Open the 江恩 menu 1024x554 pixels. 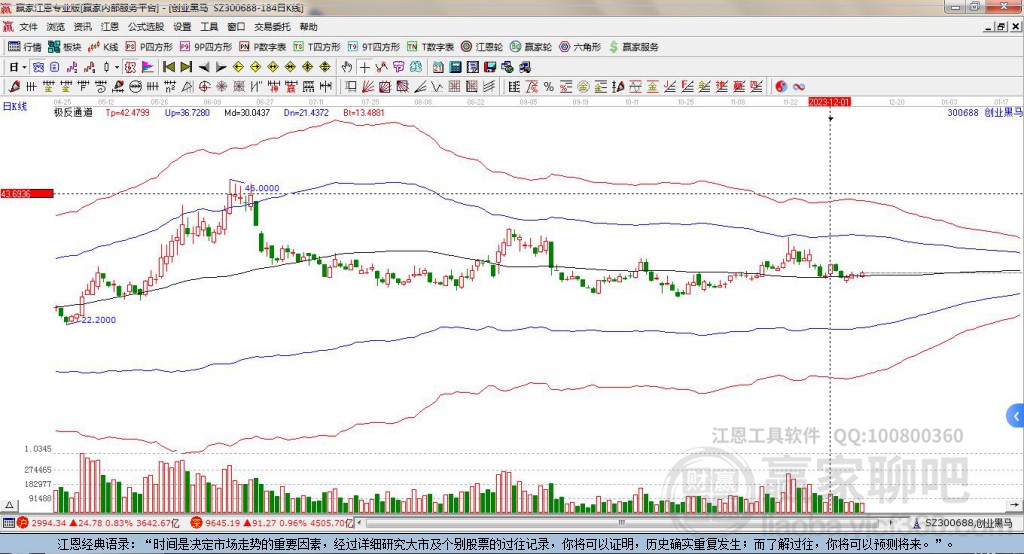[x=110, y=27]
